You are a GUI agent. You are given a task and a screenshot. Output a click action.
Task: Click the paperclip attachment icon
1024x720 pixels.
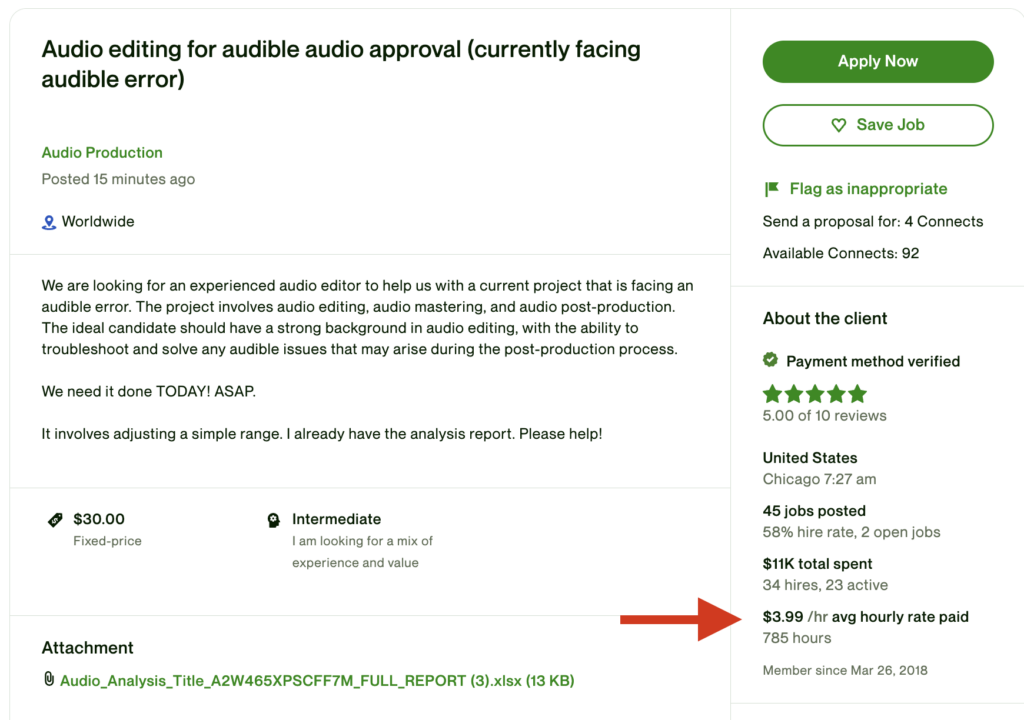pos(48,680)
